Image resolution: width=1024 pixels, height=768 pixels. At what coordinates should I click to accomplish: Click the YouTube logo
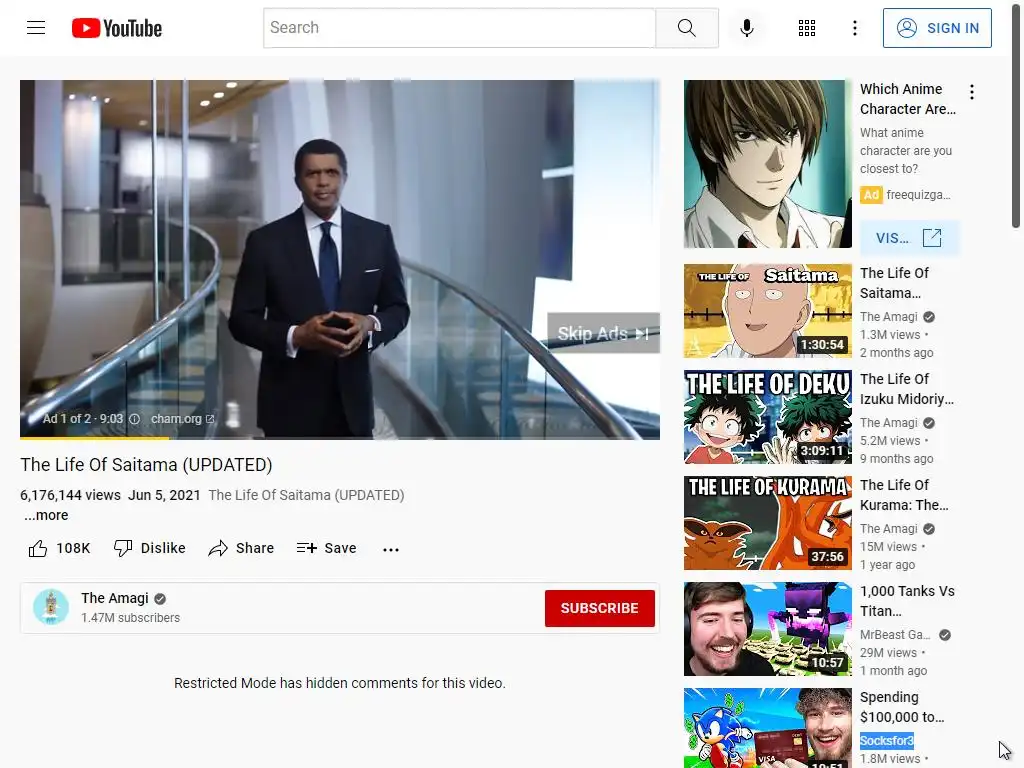tap(117, 28)
